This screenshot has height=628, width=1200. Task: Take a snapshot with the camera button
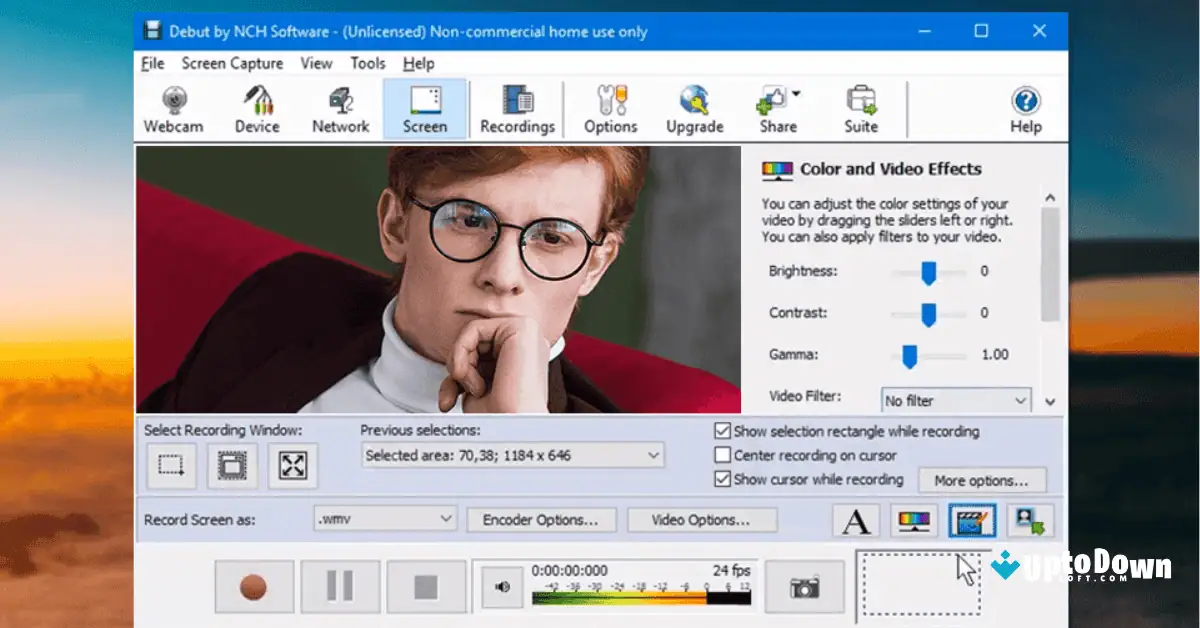[x=806, y=587]
